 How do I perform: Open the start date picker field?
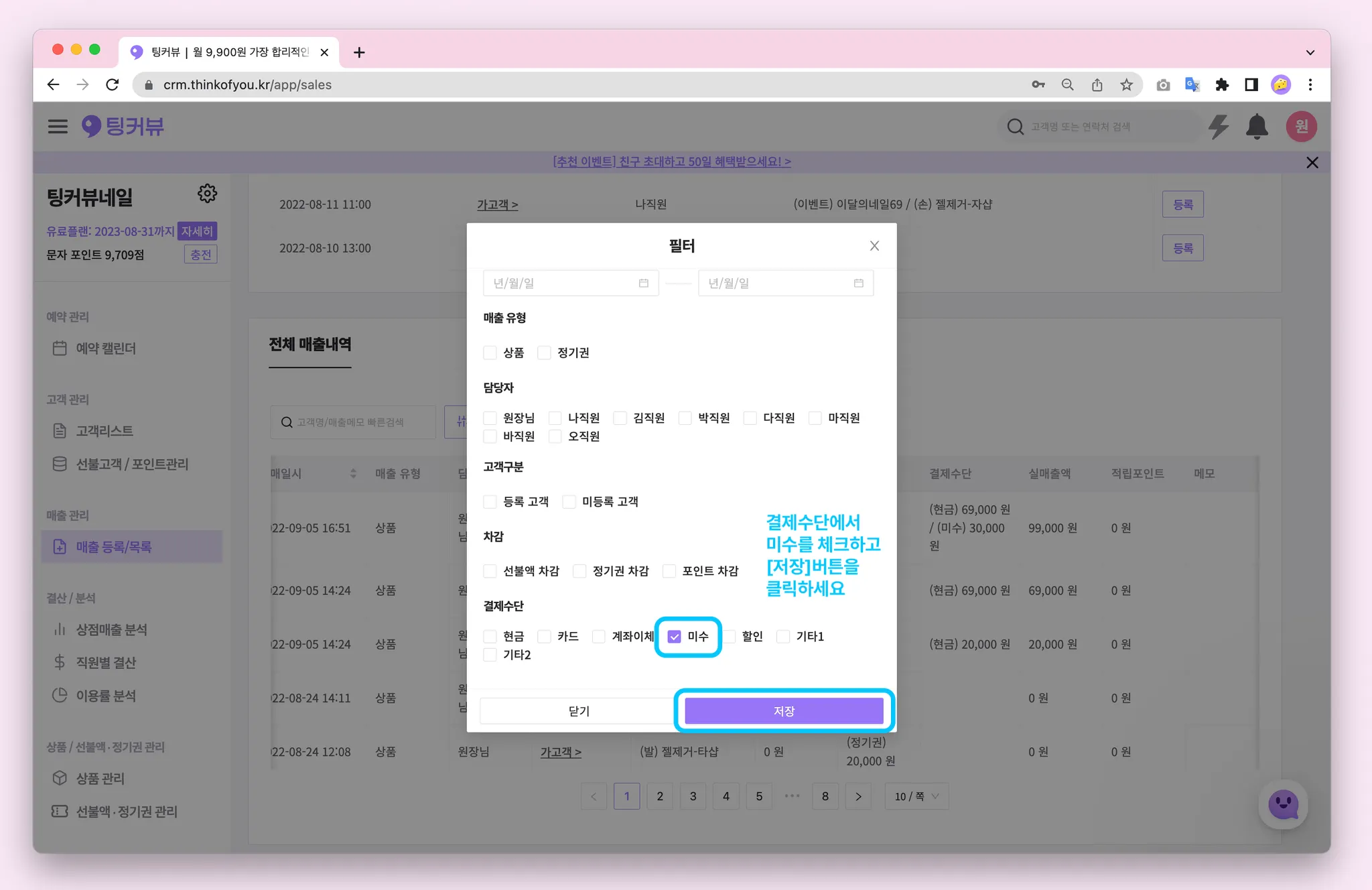pos(570,283)
